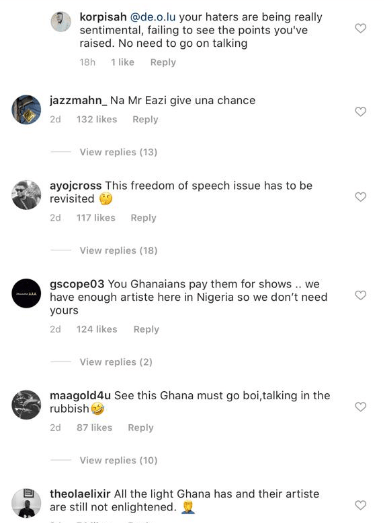View who liked: 132 likes
The height and width of the screenshot is (523, 384).
(97, 119)
